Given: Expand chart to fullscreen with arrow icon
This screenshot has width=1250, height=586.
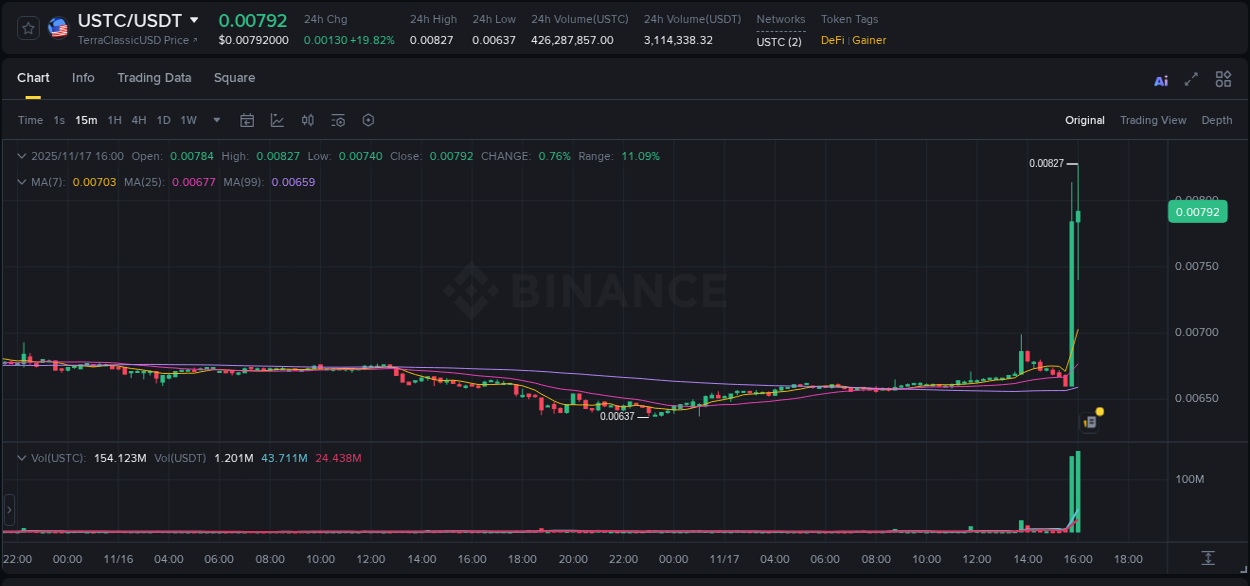Looking at the screenshot, I should point(1191,79).
